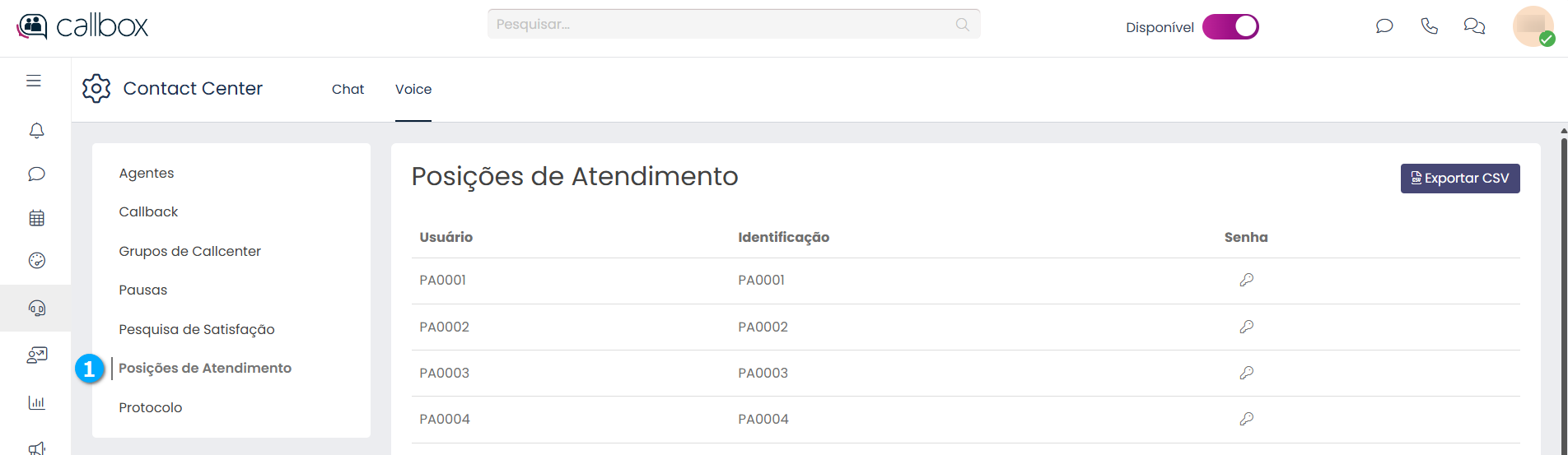The height and width of the screenshot is (455, 1568).
Task: Open Grupos de Callcenter menu link
Action: (189, 251)
